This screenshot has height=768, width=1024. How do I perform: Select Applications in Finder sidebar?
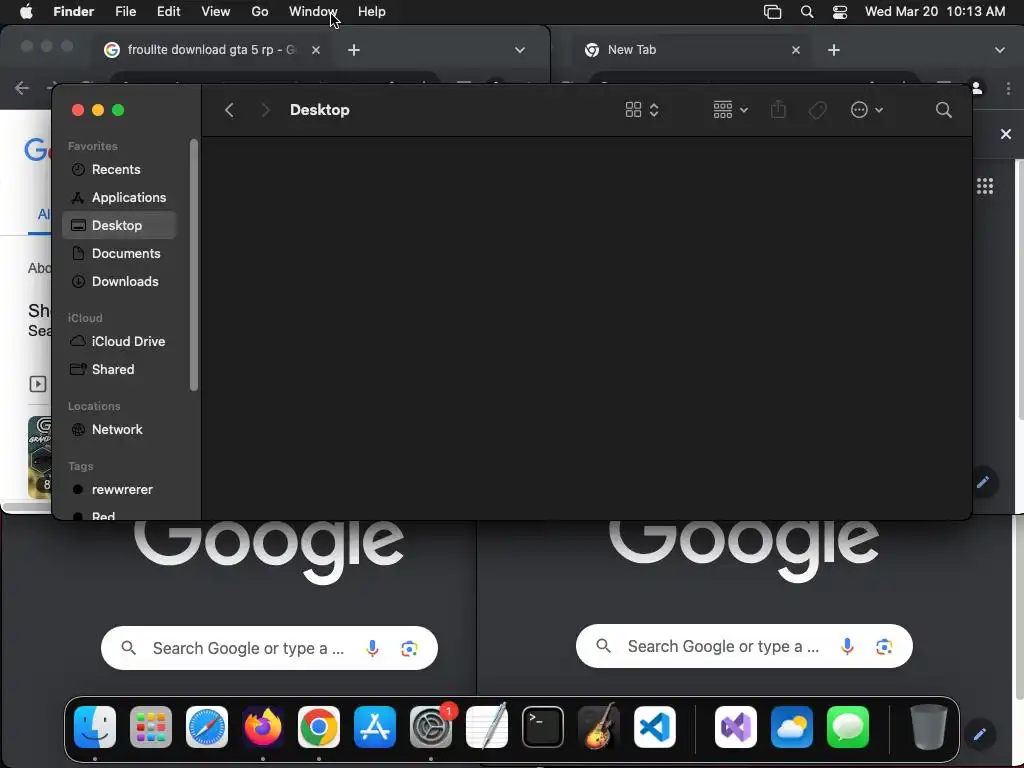pos(120,197)
